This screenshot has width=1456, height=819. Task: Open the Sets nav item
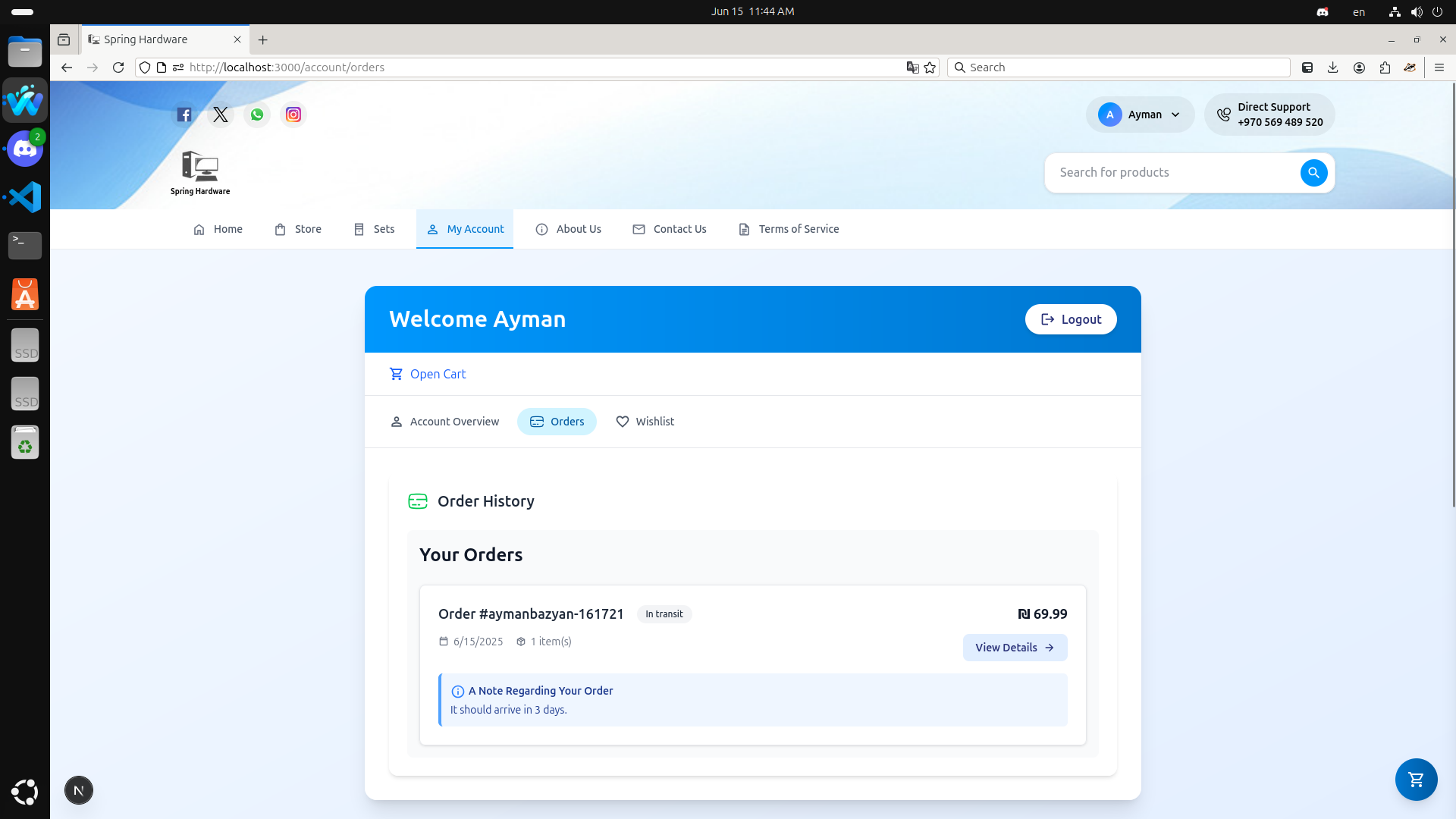[x=374, y=229]
